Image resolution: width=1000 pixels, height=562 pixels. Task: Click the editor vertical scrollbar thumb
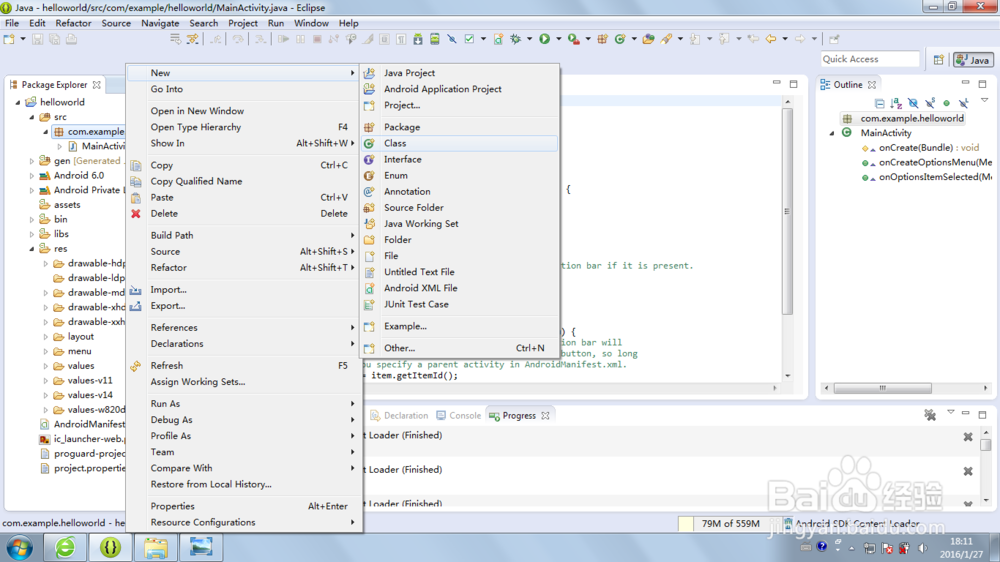(x=788, y=211)
